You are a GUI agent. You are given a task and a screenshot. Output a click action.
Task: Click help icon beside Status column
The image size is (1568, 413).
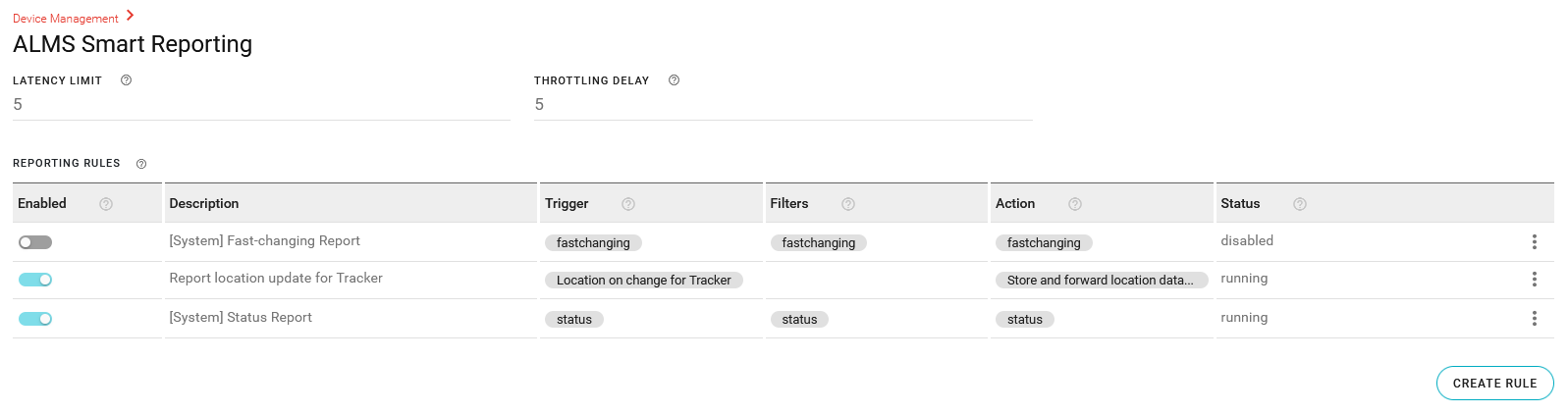1300,204
